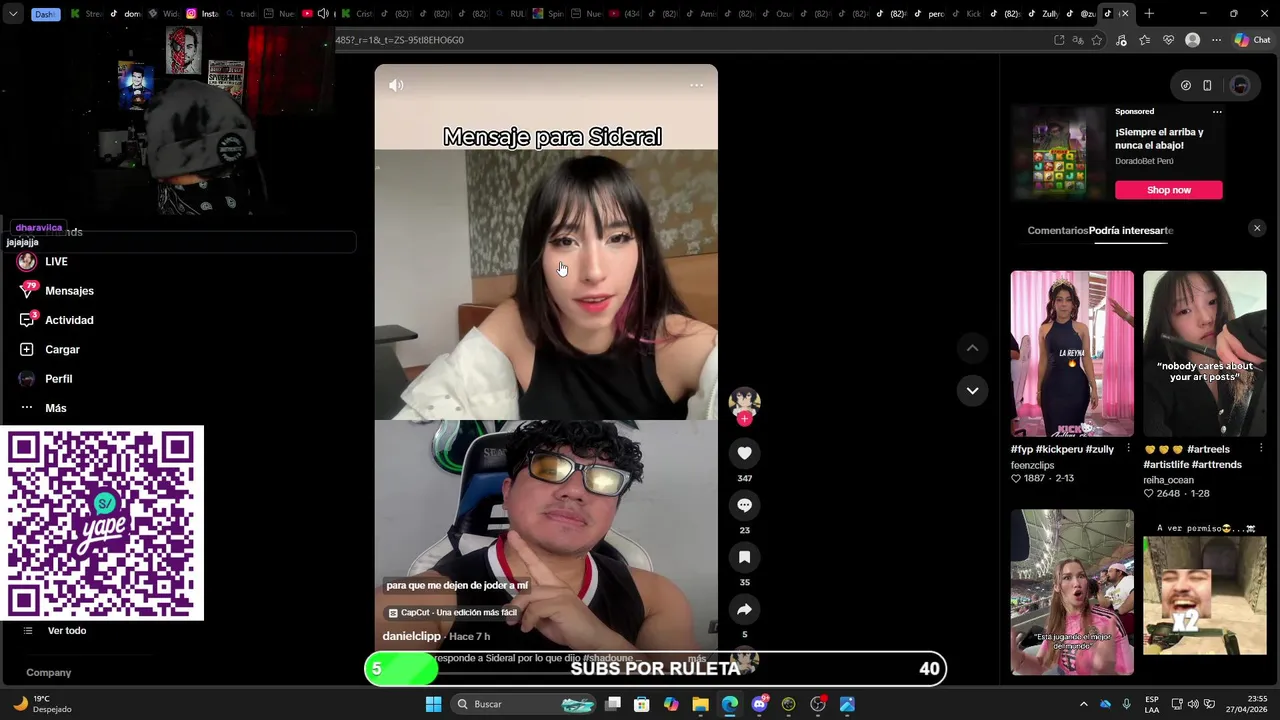
Task: Click Ver todo in the sidebar
Action: coord(67,631)
